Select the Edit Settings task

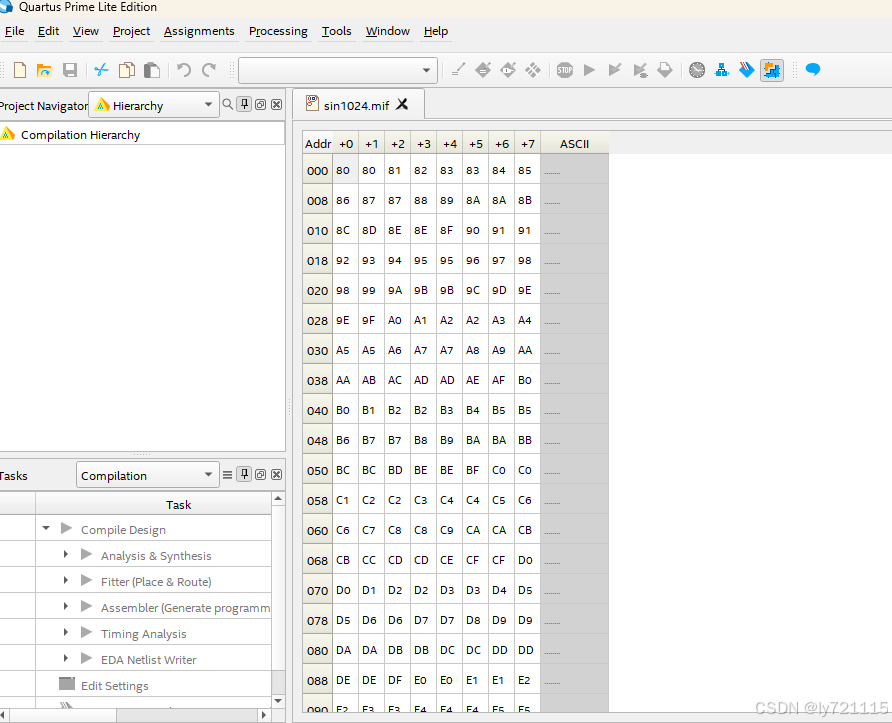click(115, 685)
